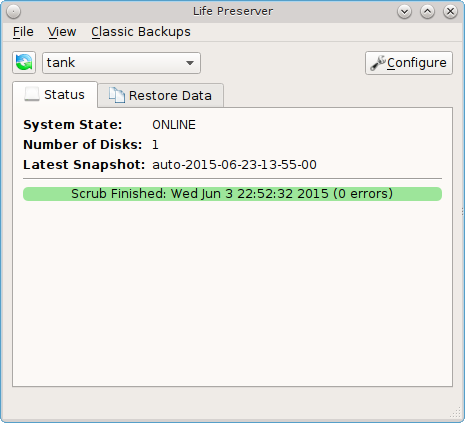
Task: Click the documents icon on Restore Data tab
Action: tap(117, 95)
